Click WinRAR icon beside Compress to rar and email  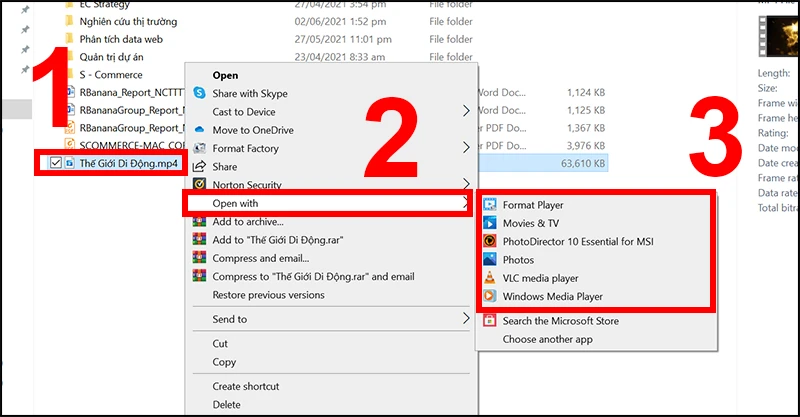point(199,276)
